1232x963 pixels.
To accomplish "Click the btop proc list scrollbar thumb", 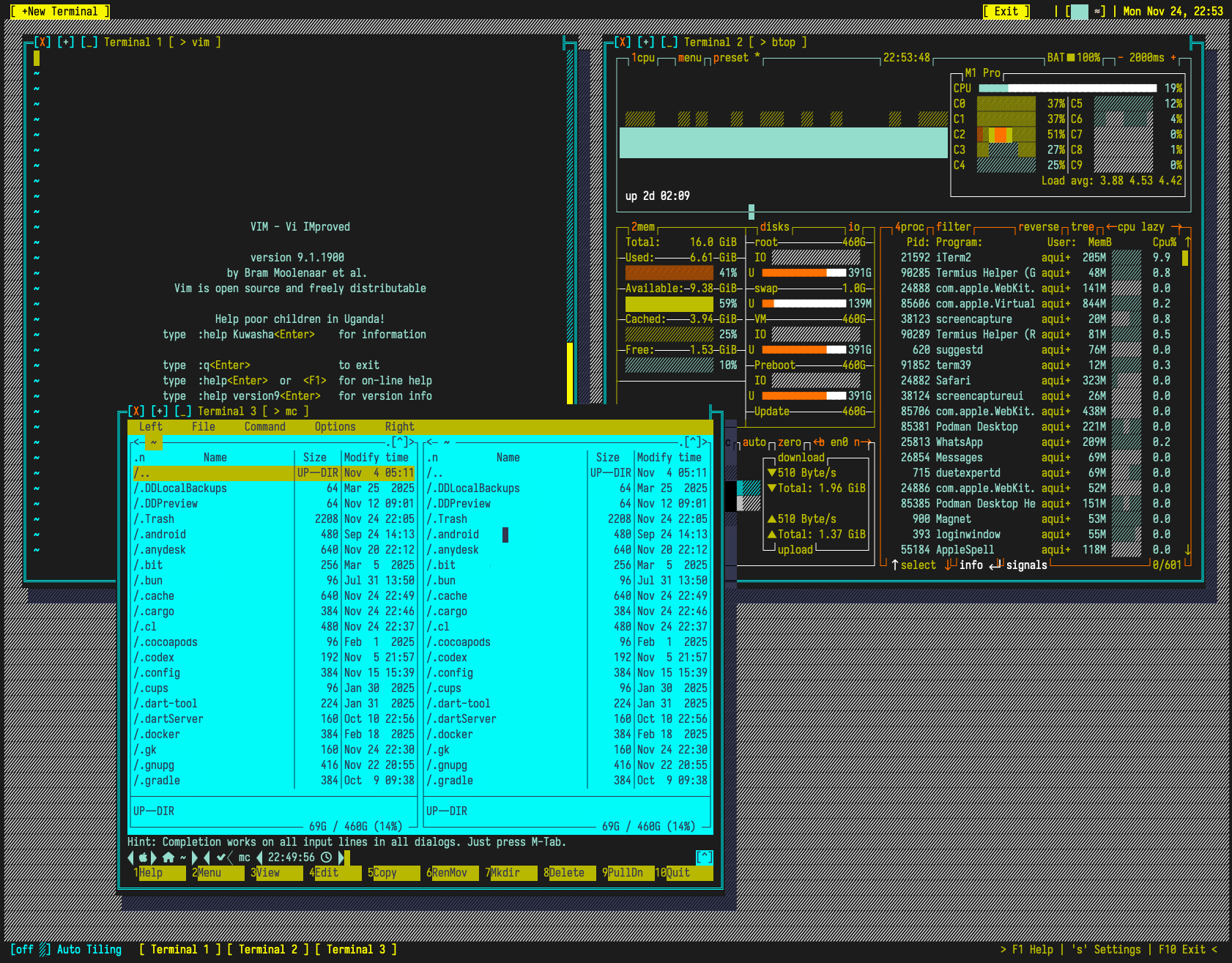I will click(x=1185, y=258).
